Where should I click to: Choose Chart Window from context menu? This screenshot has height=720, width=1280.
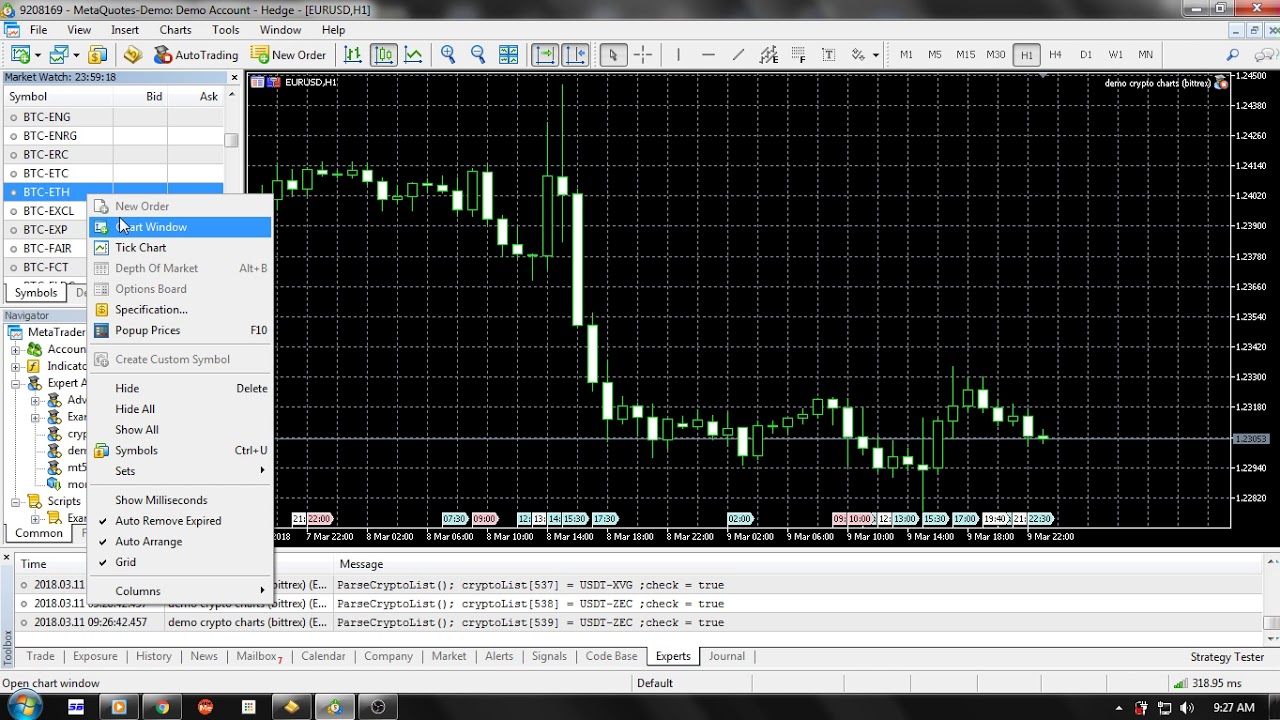(x=180, y=227)
